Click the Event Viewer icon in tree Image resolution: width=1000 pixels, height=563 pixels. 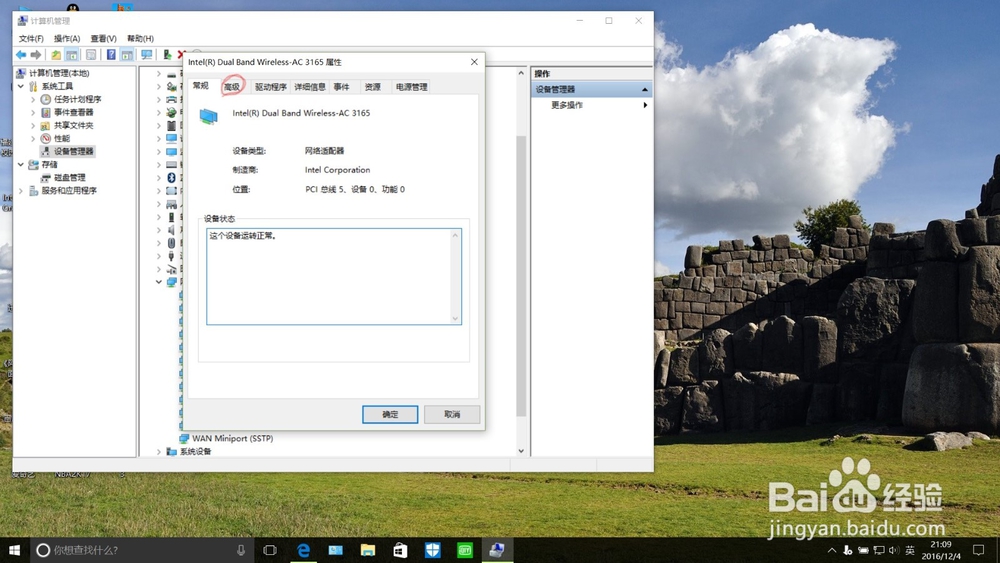46,112
